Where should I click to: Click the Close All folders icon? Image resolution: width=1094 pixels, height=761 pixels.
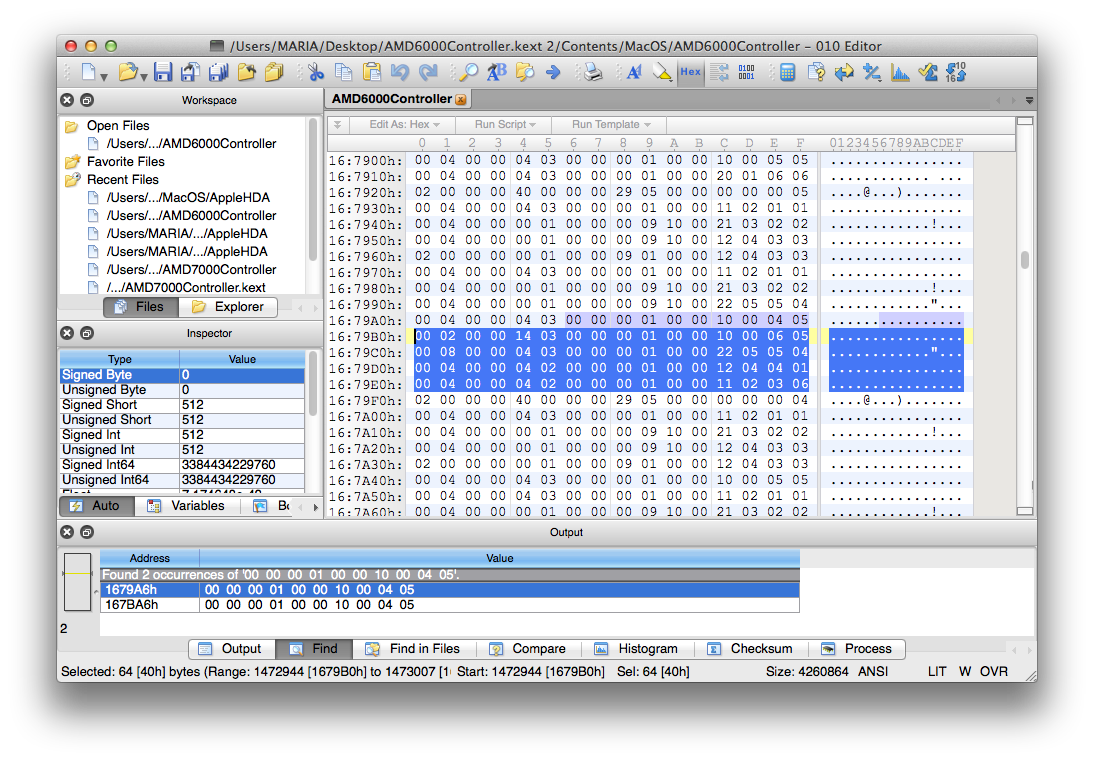[274, 72]
